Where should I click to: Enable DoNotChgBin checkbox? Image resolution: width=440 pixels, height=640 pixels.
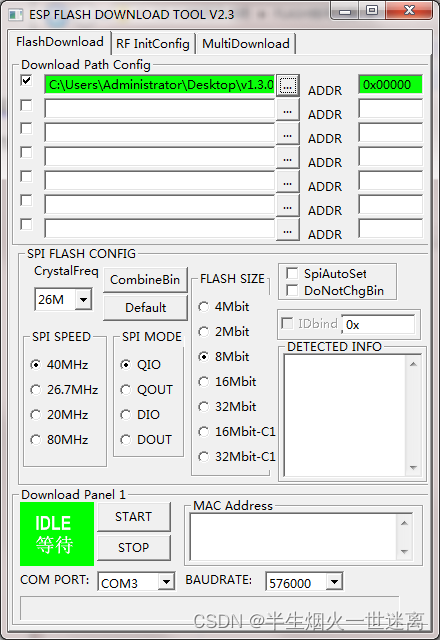pyautogui.click(x=292, y=290)
